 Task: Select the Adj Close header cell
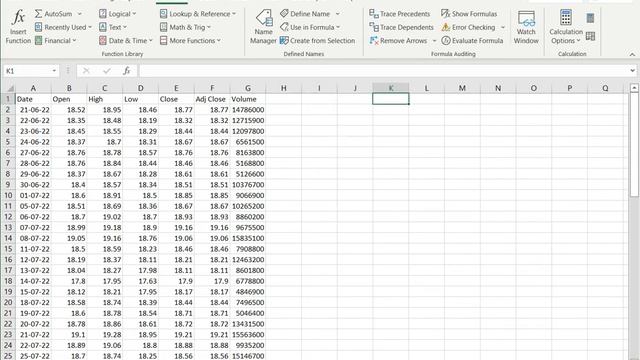(x=212, y=99)
